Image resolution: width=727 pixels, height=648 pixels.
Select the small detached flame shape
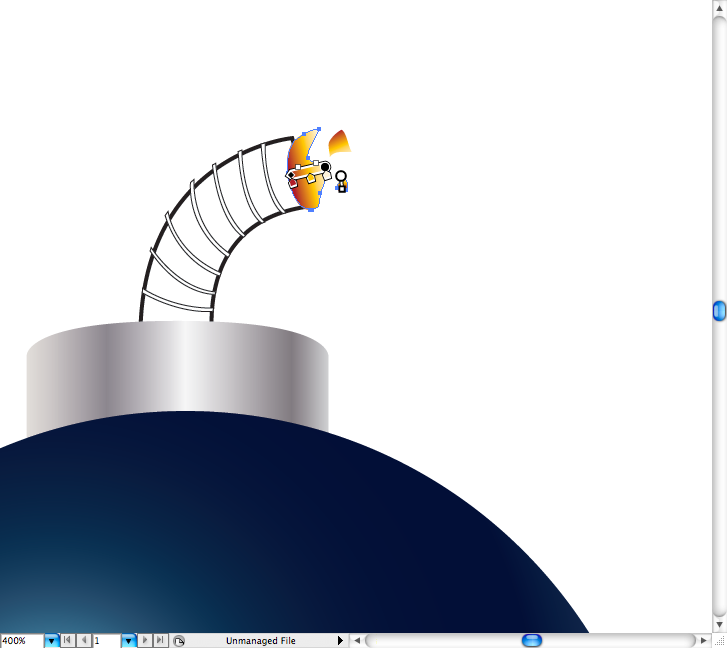[338, 142]
